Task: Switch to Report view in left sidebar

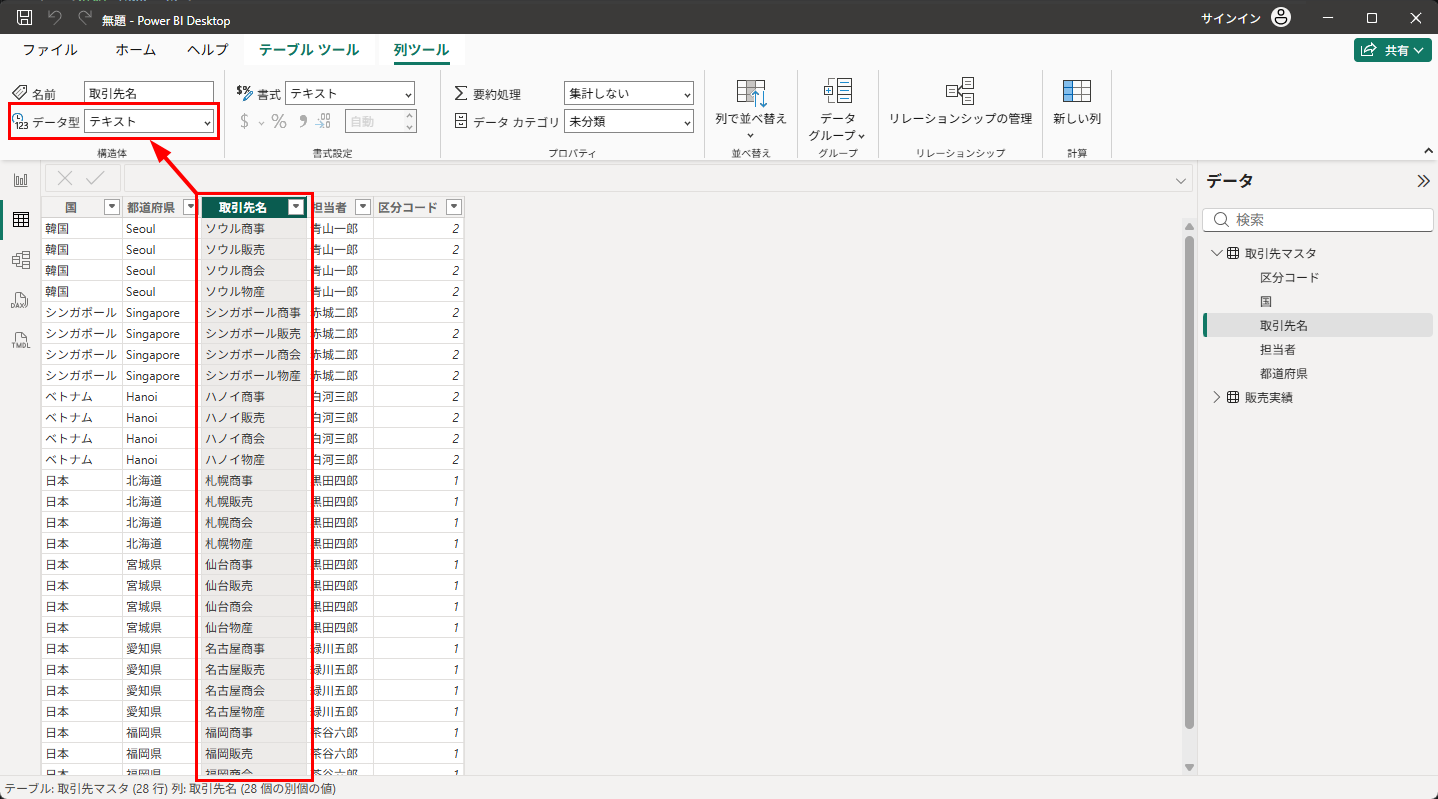Action: pos(20,180)
